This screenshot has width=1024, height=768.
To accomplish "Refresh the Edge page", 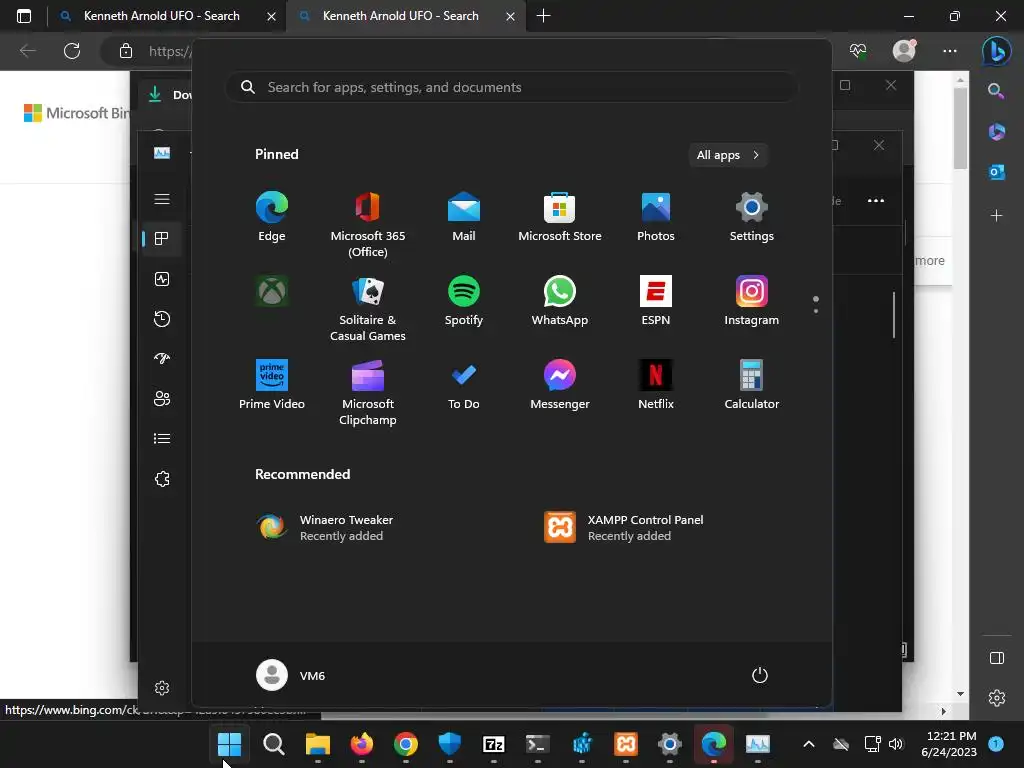I will click(72, 51).
